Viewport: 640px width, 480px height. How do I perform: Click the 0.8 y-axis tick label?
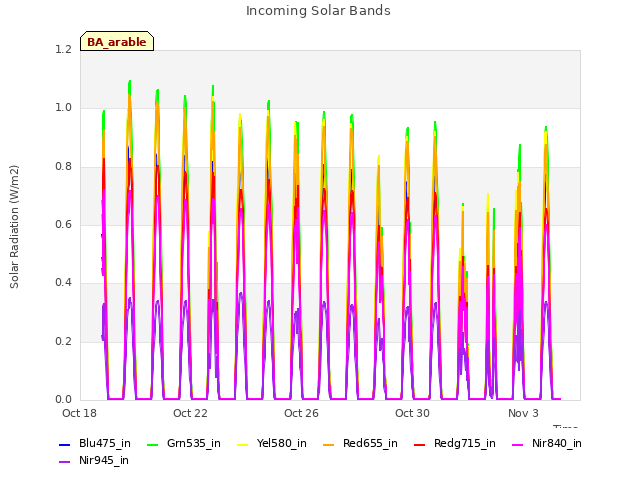click(x=63, y=167)
